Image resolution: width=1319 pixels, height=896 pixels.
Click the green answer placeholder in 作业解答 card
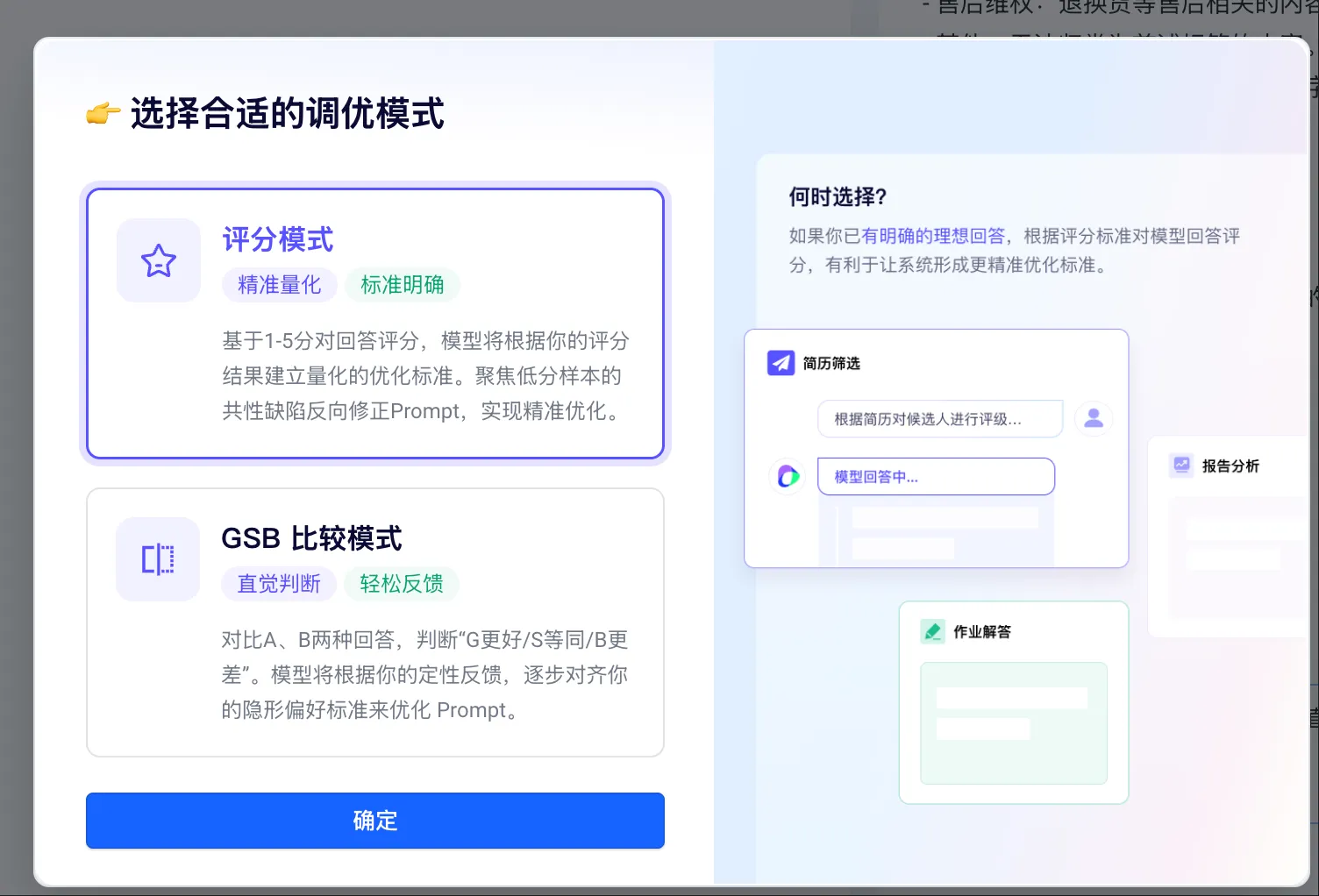pos(1014,723)
